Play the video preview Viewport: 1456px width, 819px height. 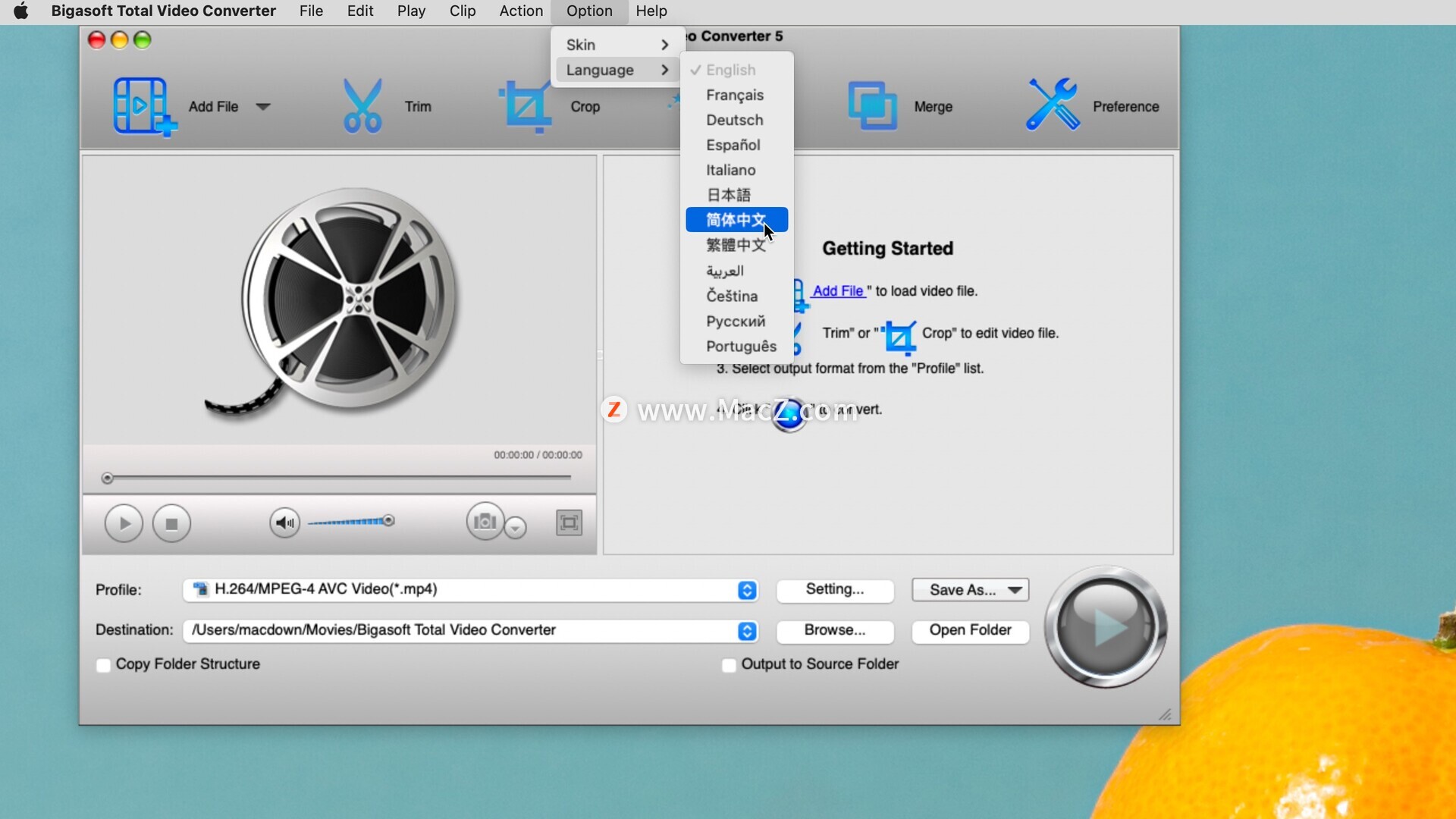point(124,523)
